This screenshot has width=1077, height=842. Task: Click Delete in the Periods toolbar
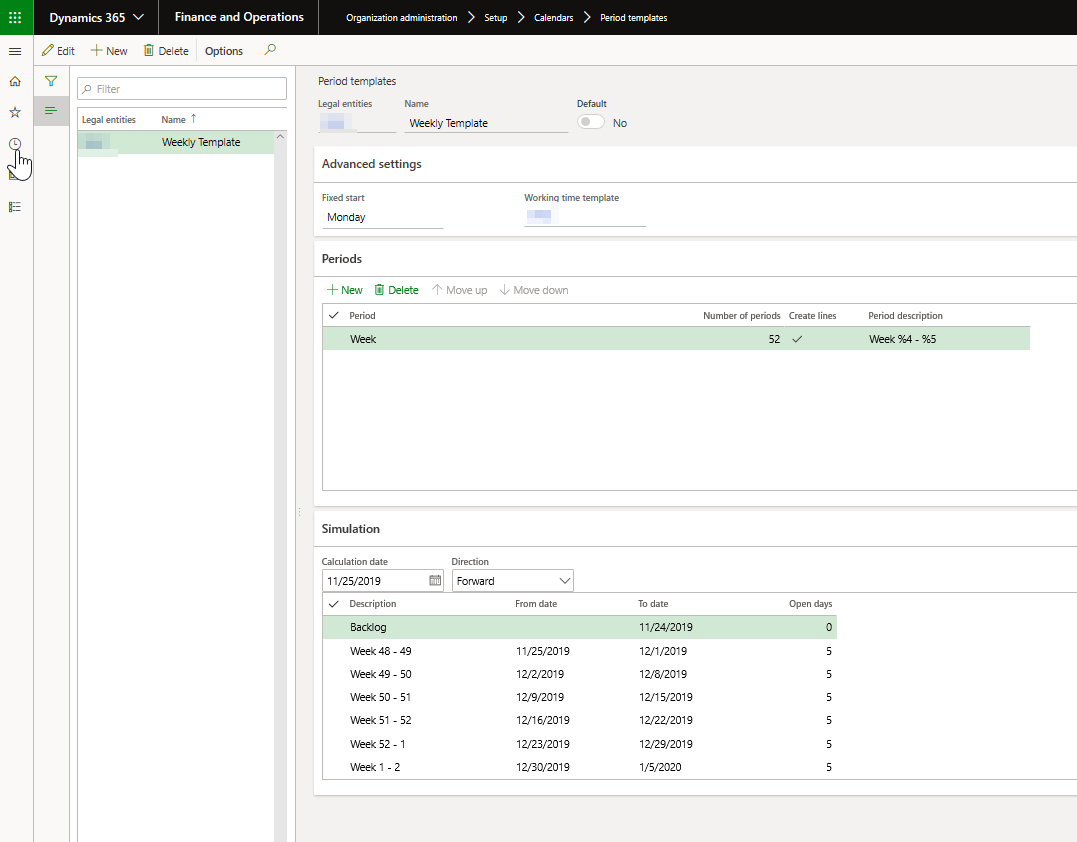click(x=396, y=289)
